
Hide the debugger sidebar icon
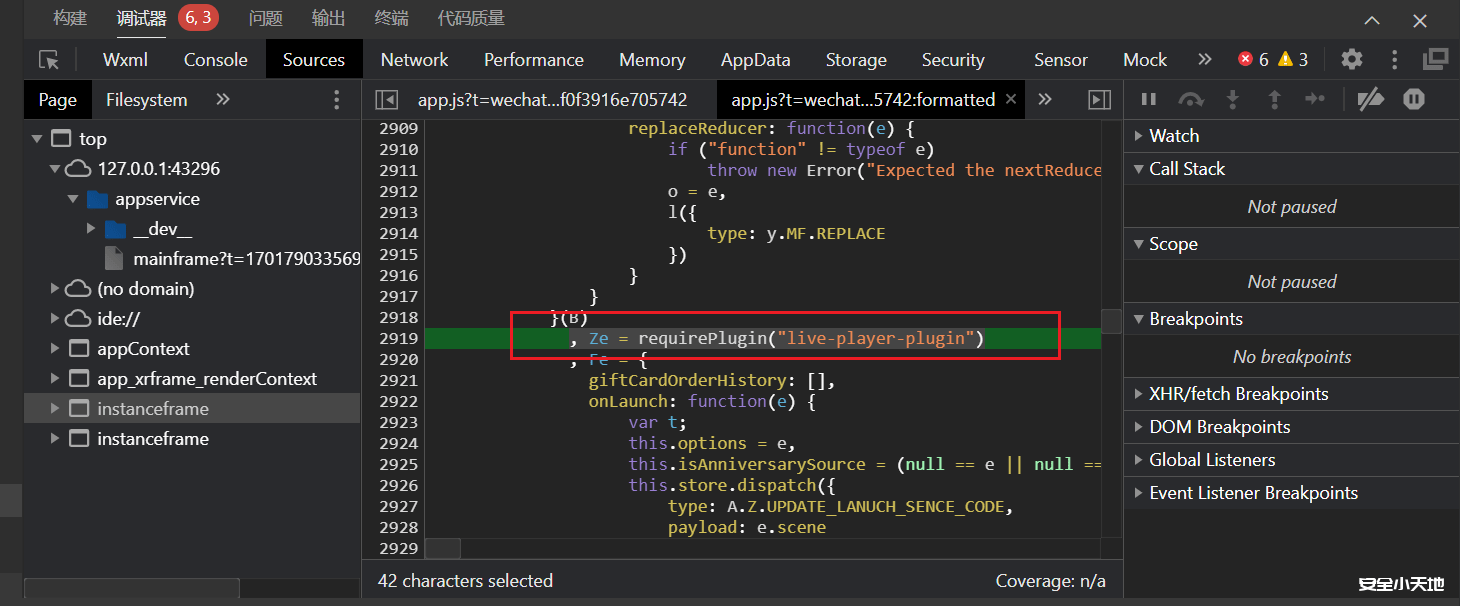[1099, 99]
